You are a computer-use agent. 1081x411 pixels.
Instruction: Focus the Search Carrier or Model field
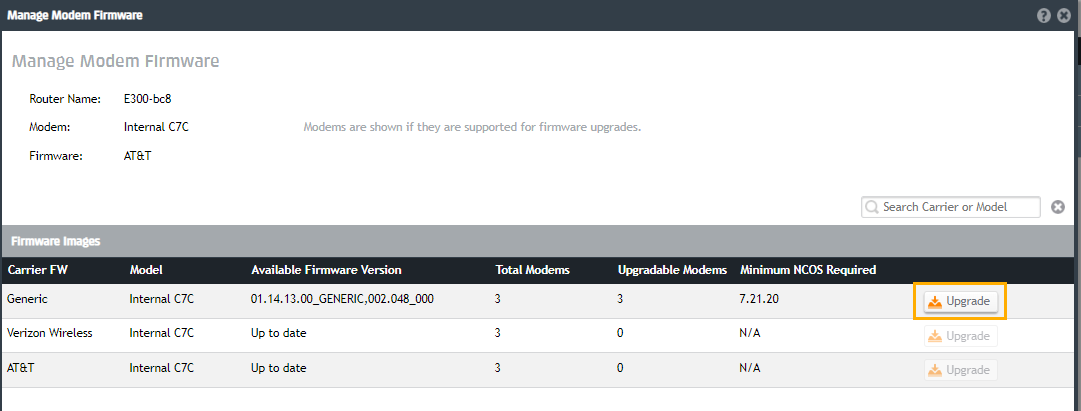[951, 207]
